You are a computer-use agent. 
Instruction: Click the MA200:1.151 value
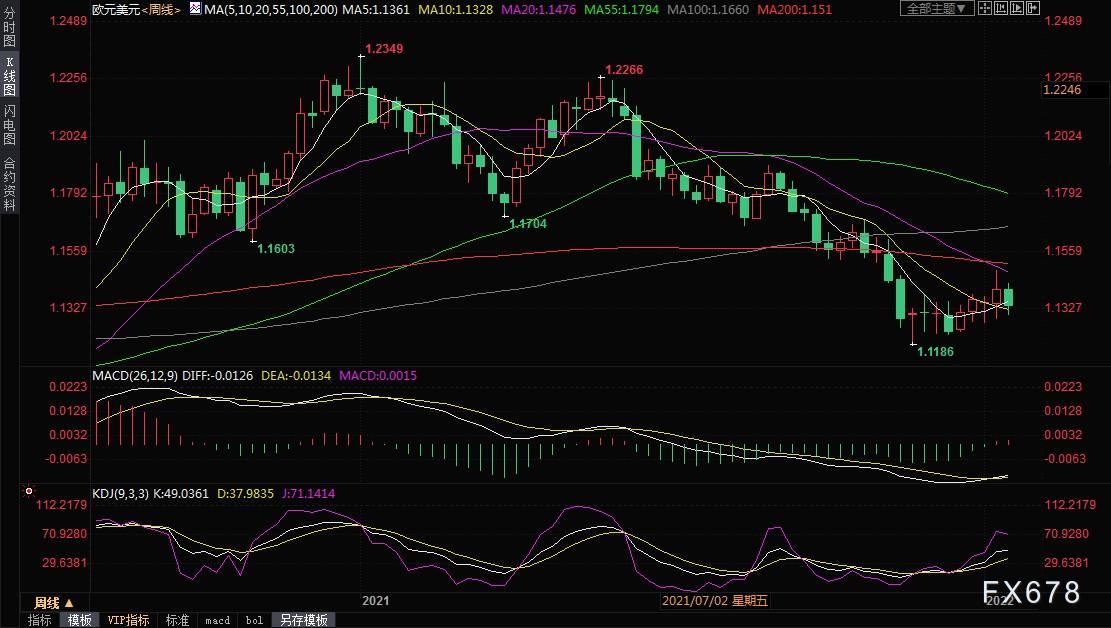(x=794, y=9)
